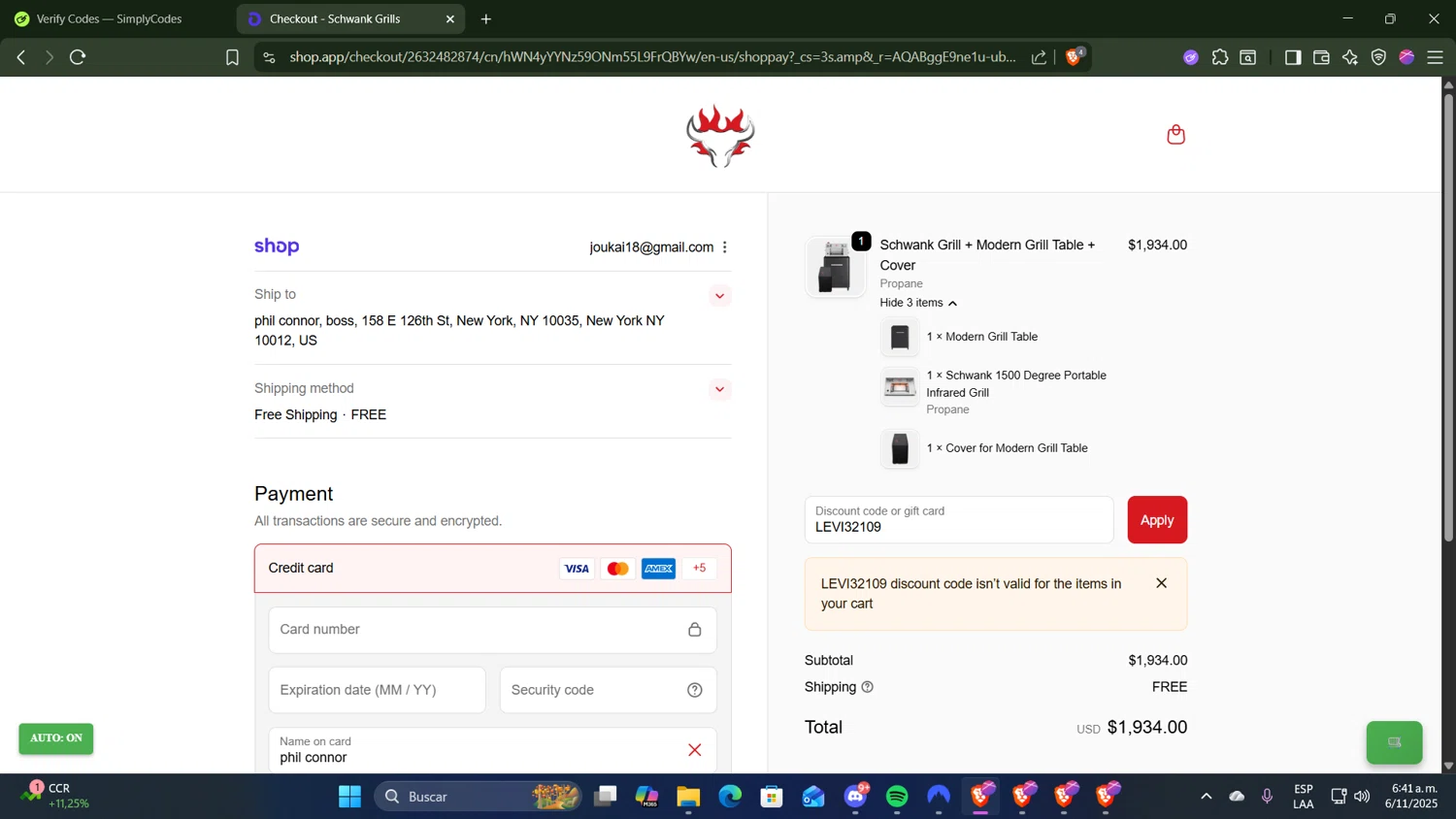Open the grill bundle product thumbnail
The image size is (1456, 819).
click(835, 267)
